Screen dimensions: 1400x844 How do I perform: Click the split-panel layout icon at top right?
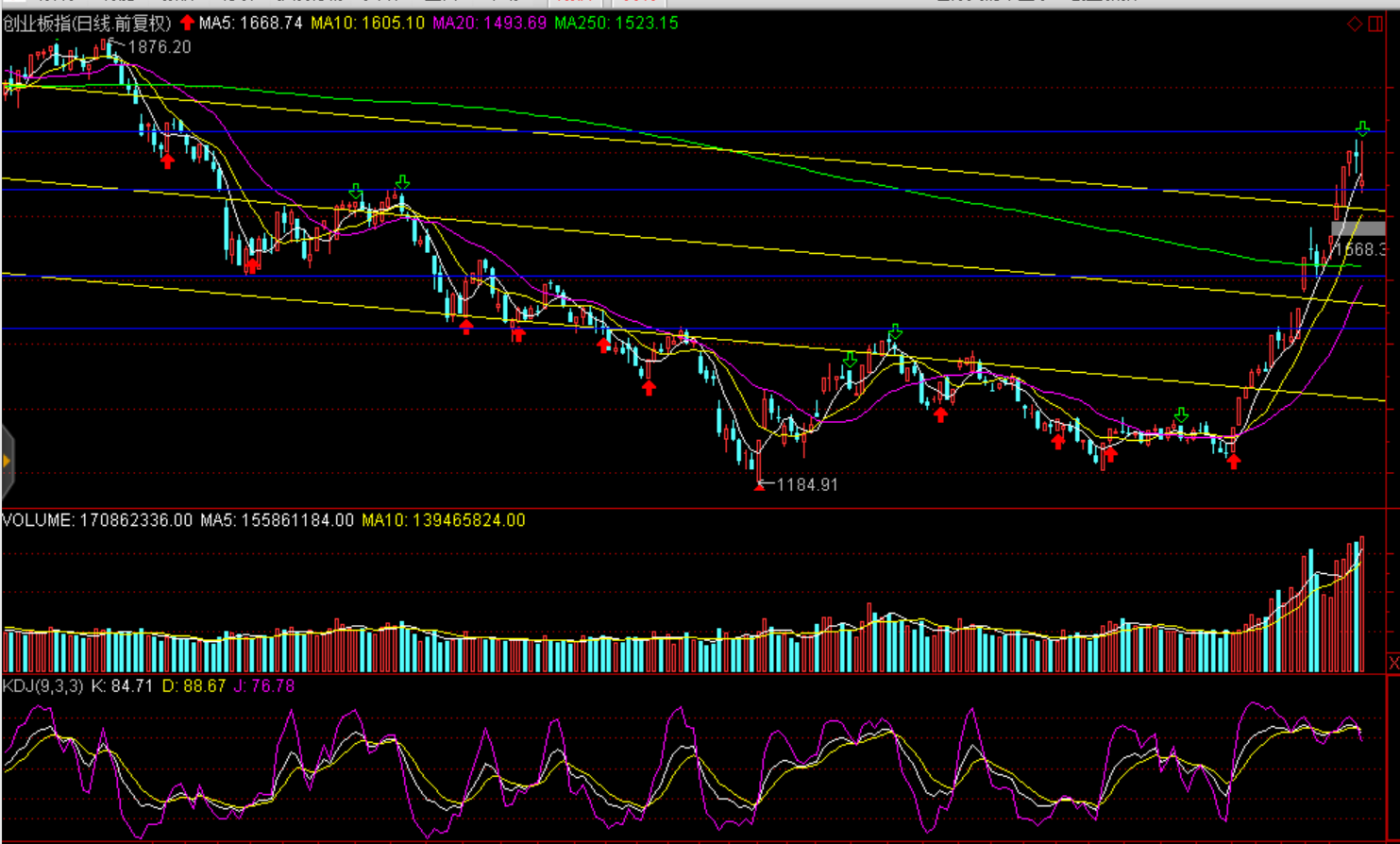[x=1375, y=24]
